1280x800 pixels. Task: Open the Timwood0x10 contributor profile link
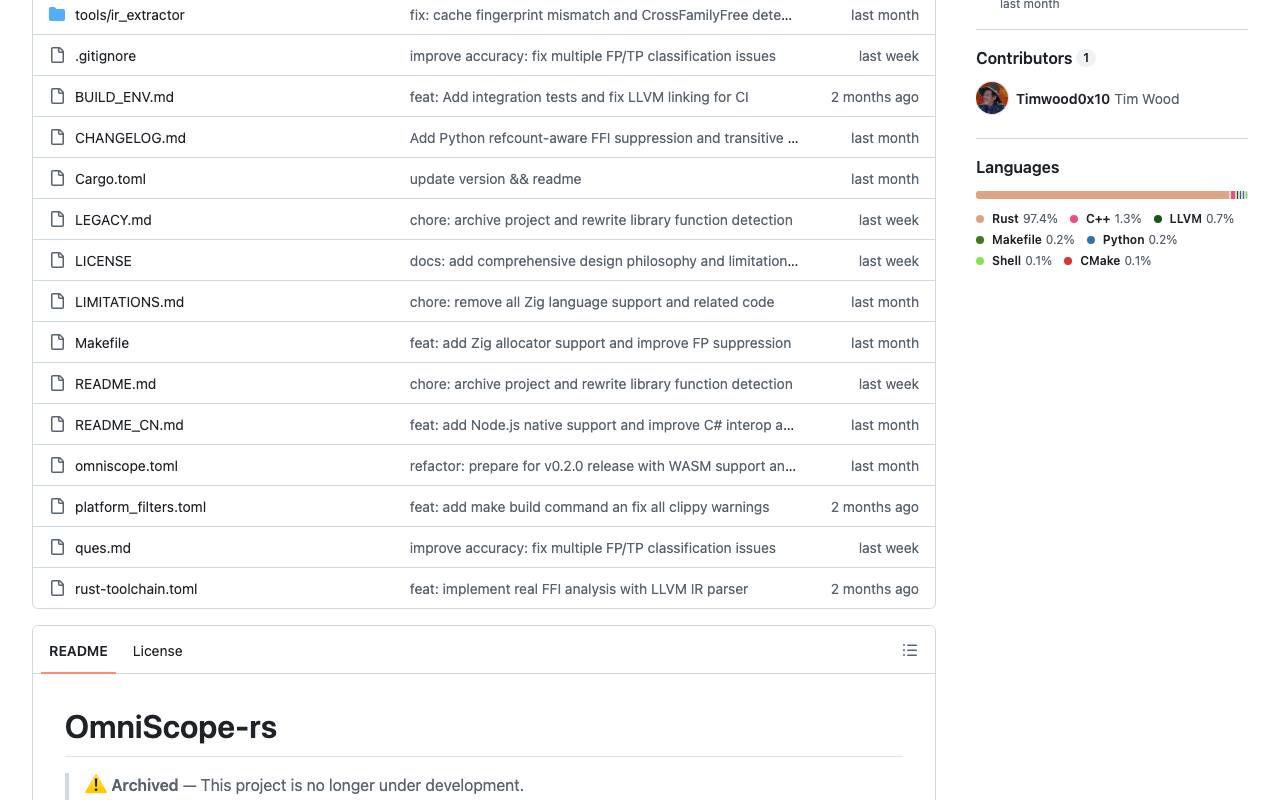tap(1063, 99)
